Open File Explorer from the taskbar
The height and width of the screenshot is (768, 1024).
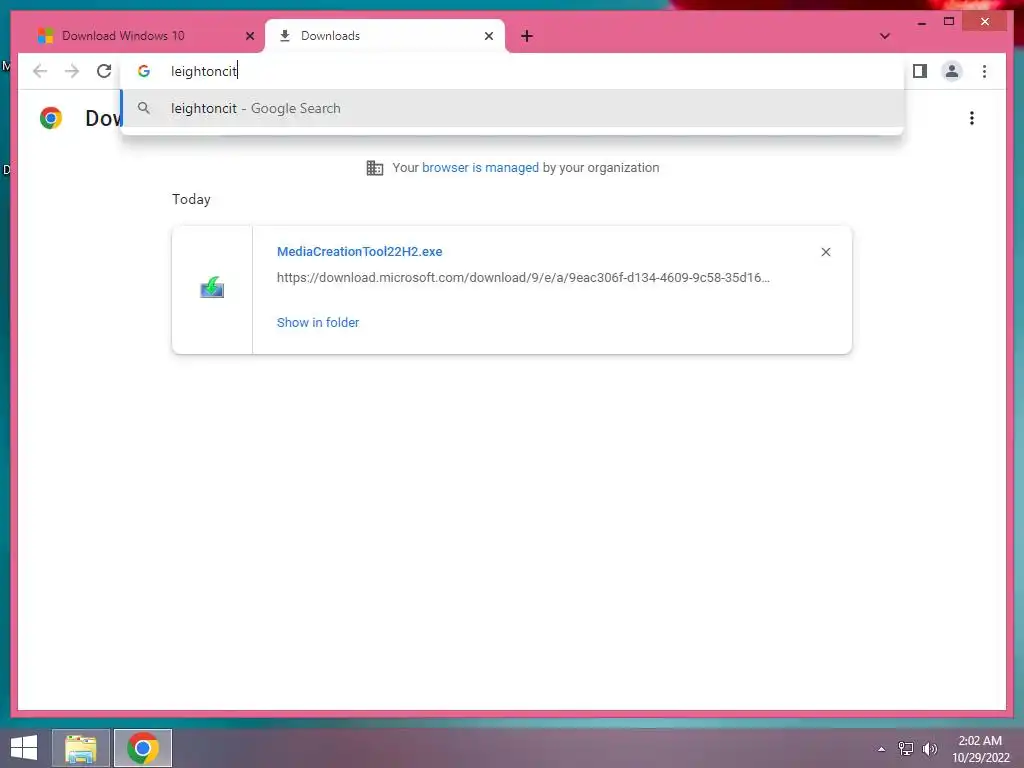[x=80, y=748]
